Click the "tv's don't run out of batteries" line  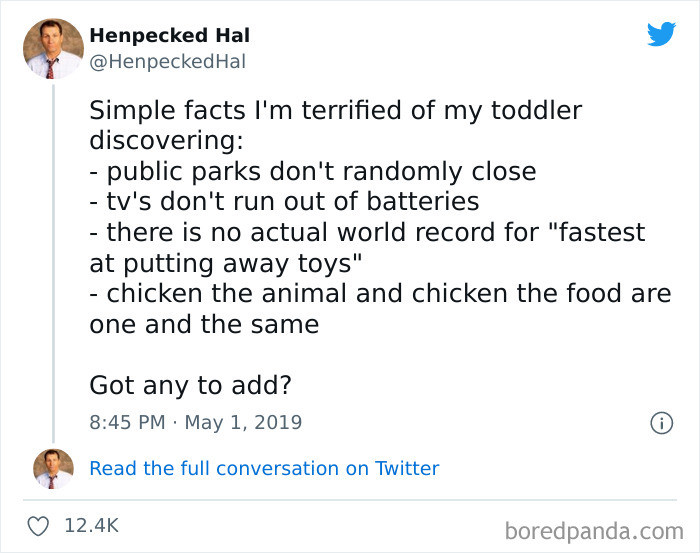point(284,202)
